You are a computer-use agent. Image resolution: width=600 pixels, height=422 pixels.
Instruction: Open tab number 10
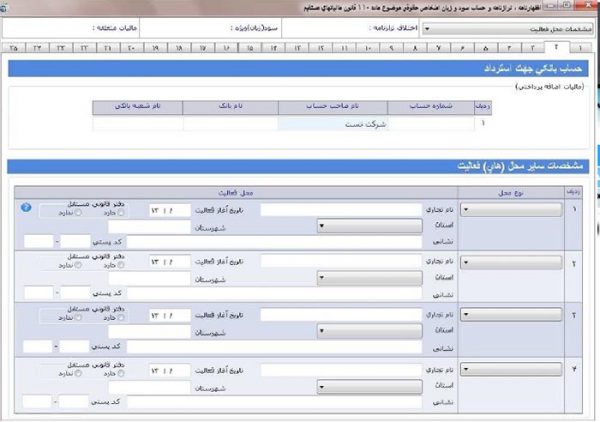pos(369,47)
